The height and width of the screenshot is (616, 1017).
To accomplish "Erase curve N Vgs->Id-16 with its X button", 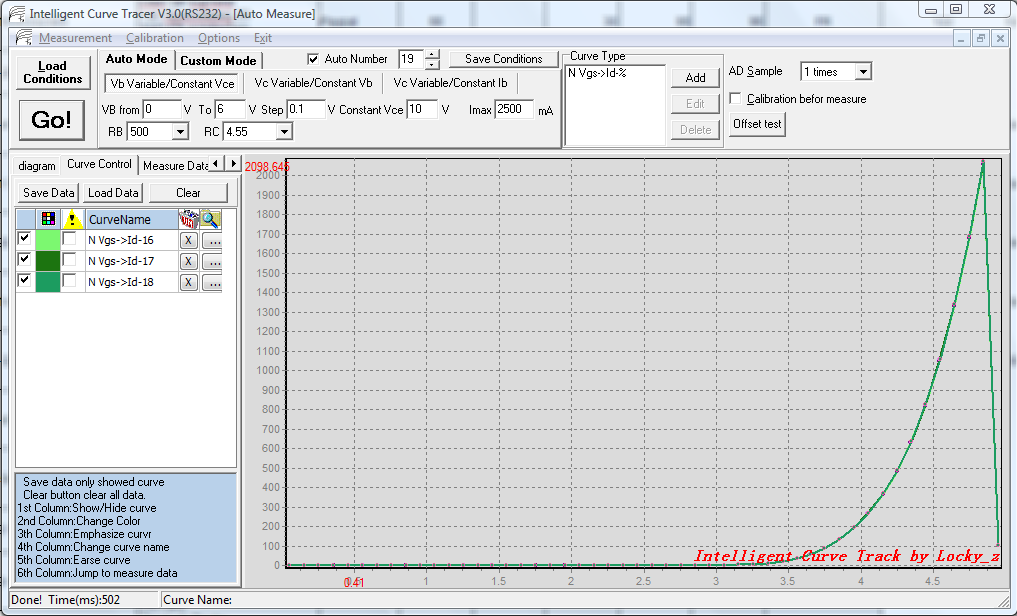I will pos(188,241).
